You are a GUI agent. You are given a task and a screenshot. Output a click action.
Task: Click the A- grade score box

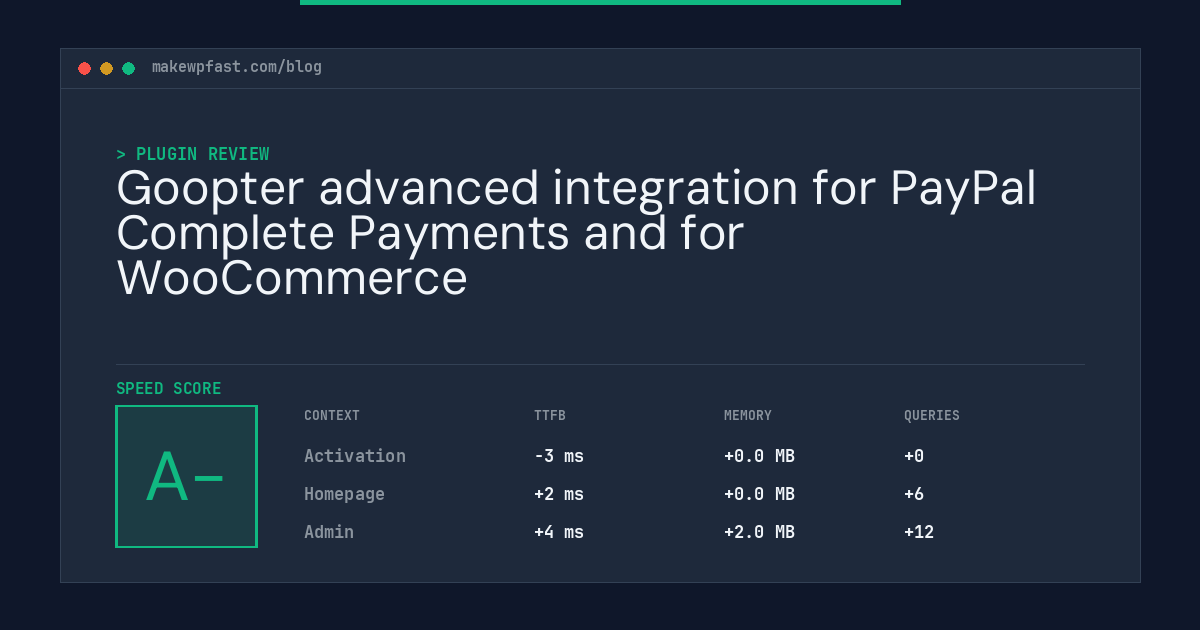[187, 476]
